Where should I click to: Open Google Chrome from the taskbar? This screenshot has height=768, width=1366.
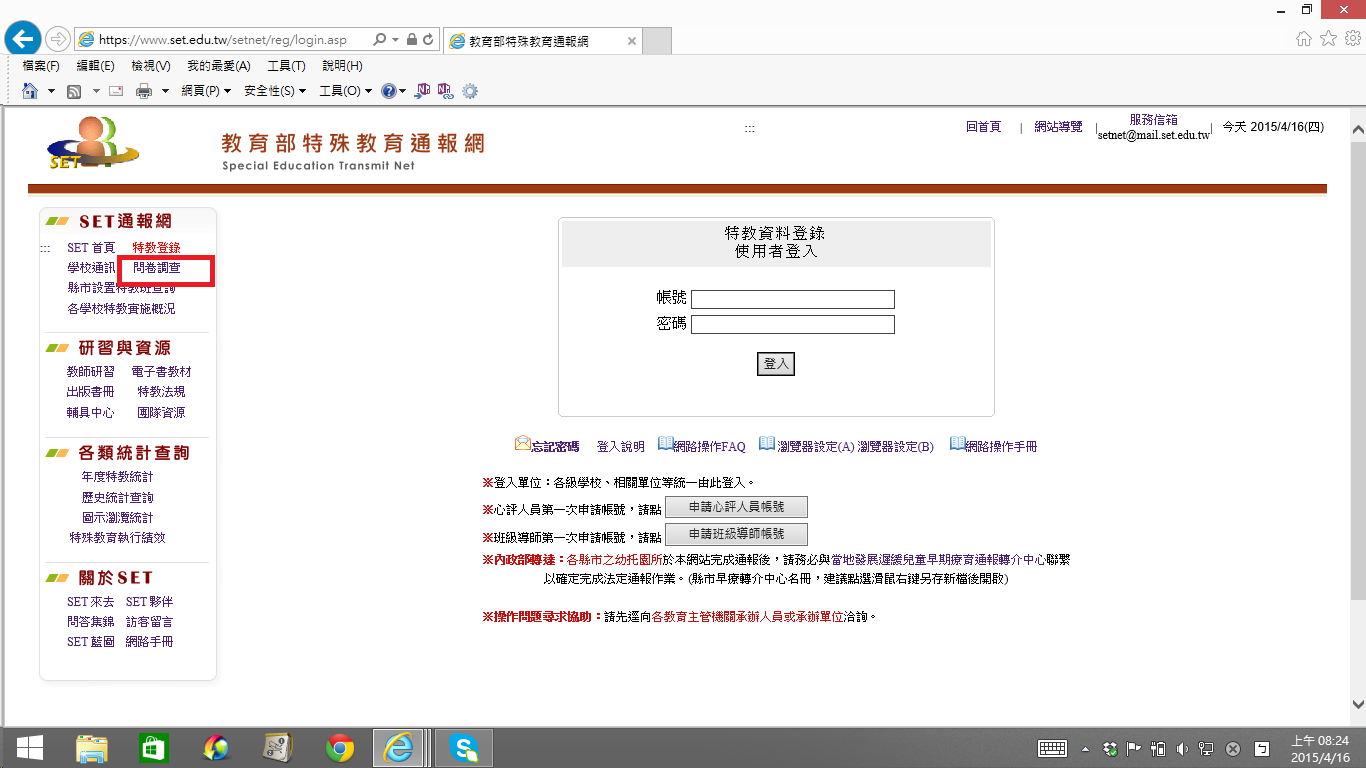point(340,748)
